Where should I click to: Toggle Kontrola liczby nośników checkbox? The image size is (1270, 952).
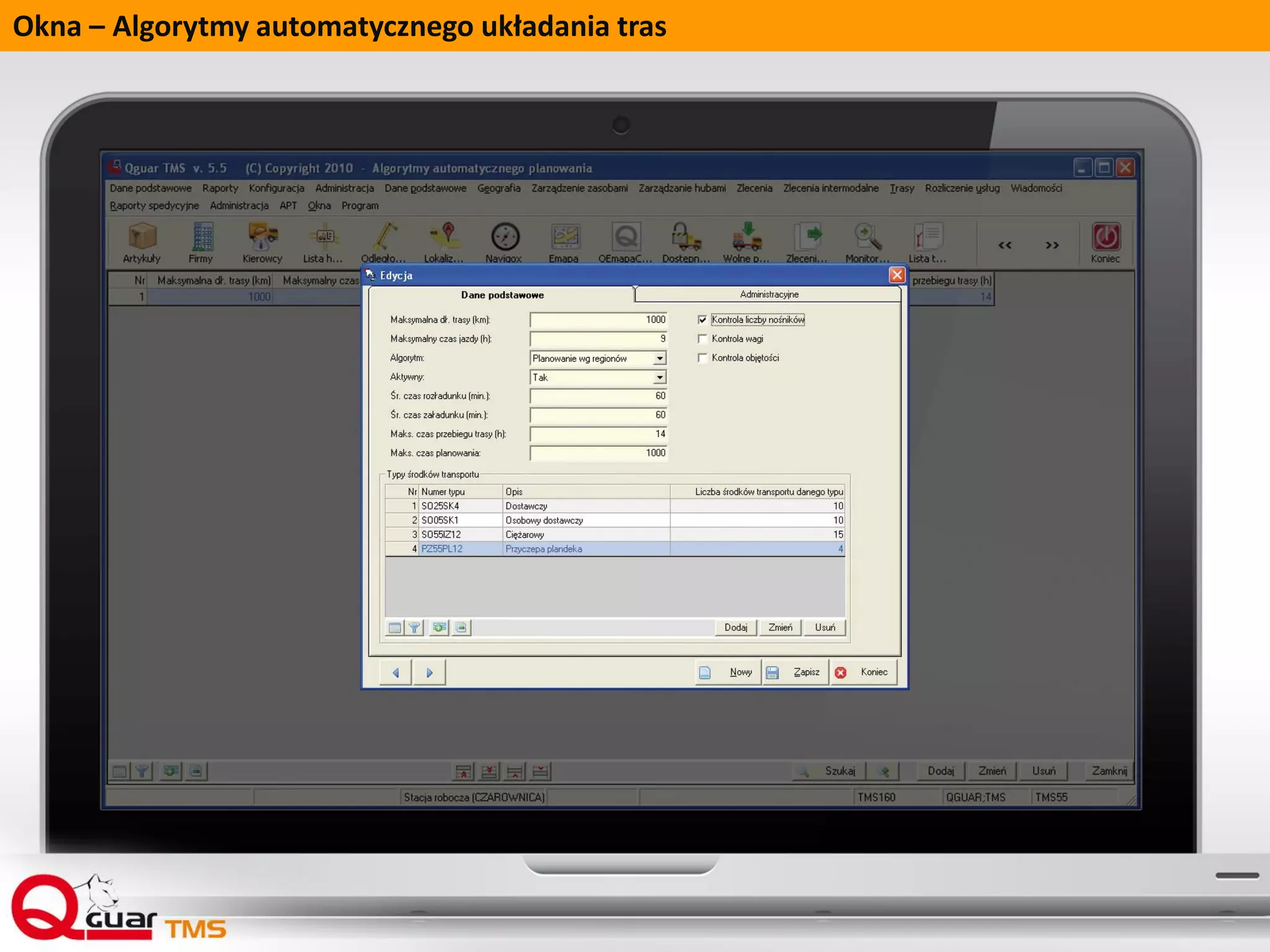tap(703, 320)
